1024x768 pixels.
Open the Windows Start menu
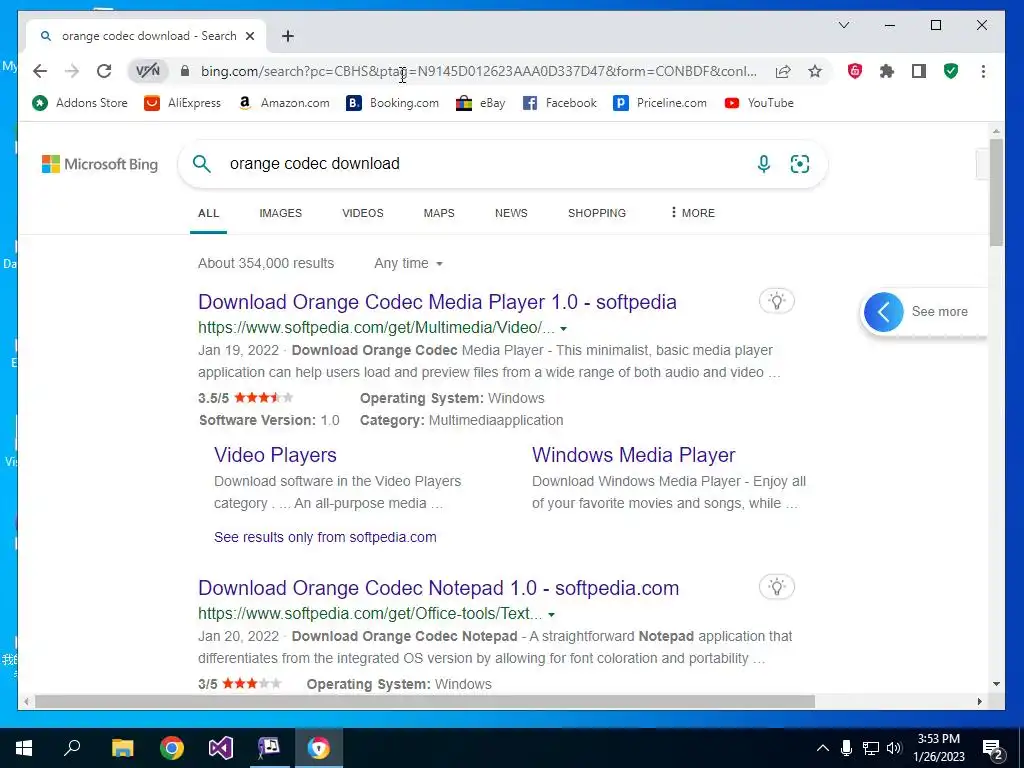click(x=24, y=748)
